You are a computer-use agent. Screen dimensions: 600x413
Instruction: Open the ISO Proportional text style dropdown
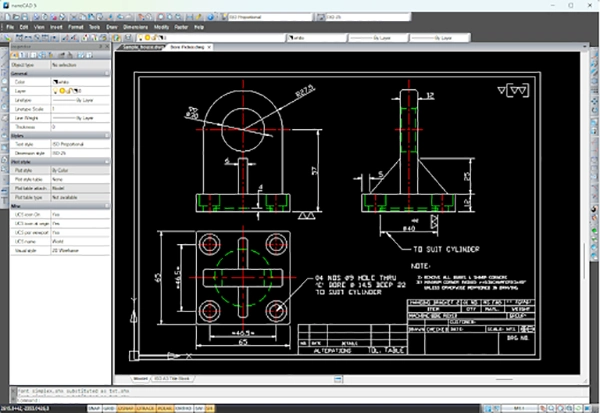pos(270,17)
